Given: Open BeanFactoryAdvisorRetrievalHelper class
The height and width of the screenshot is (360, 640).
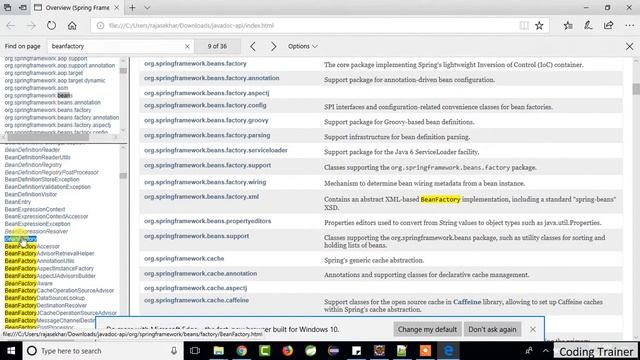Looking at the screenshot, I should click(49, 253).
